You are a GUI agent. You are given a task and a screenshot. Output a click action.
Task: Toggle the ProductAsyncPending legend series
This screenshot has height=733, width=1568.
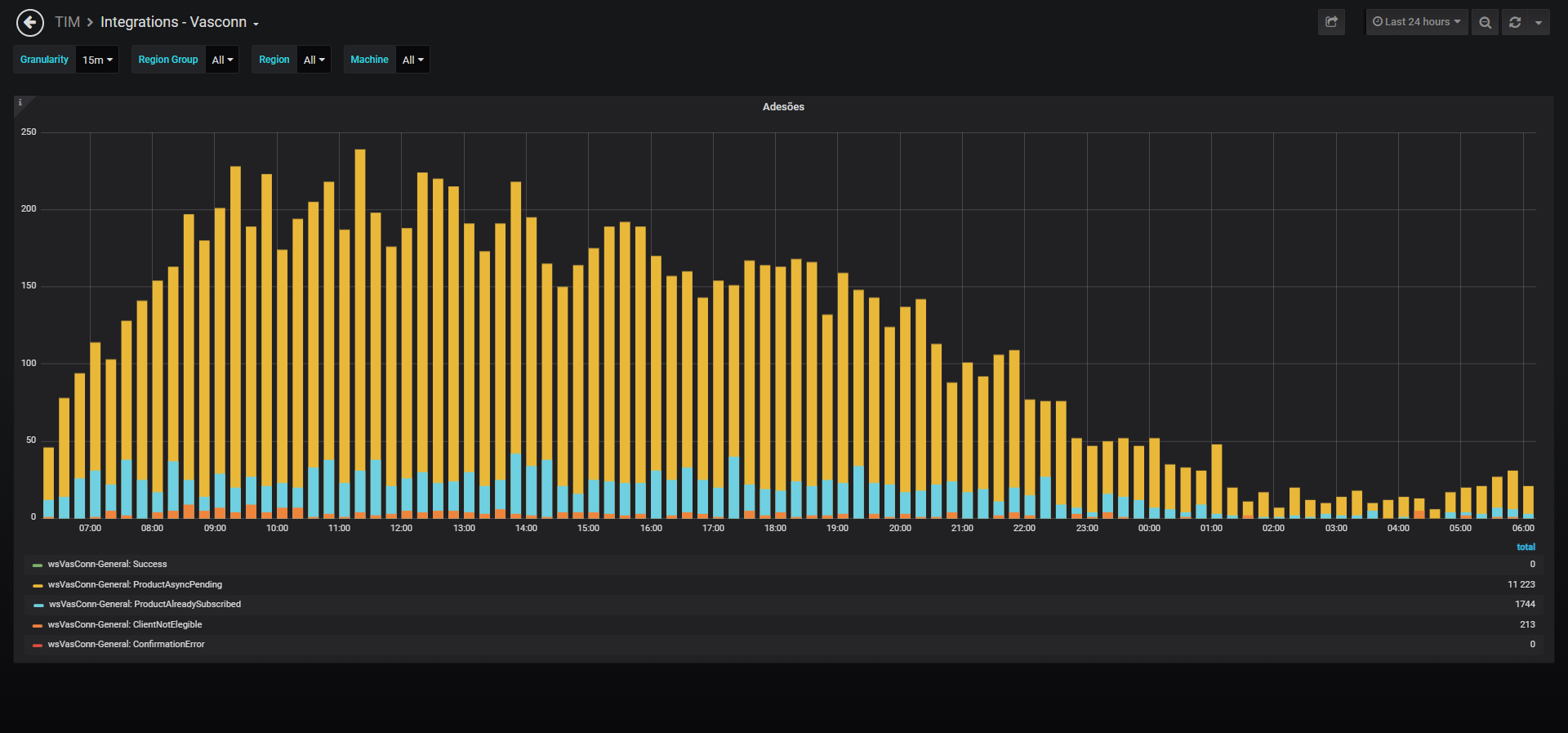tap(135, 584)
